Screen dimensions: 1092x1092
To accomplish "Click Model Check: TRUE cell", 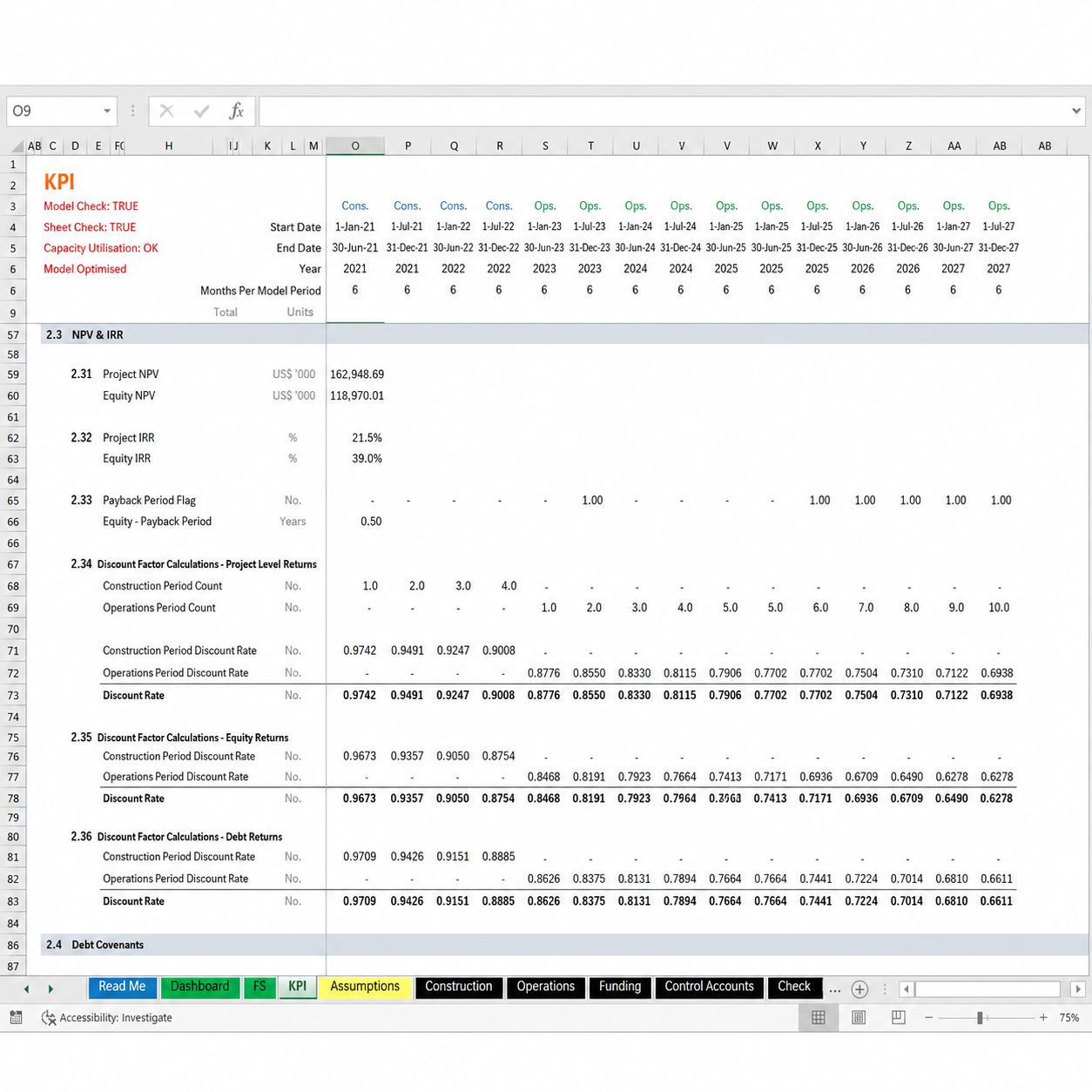I will coord(91,206).
